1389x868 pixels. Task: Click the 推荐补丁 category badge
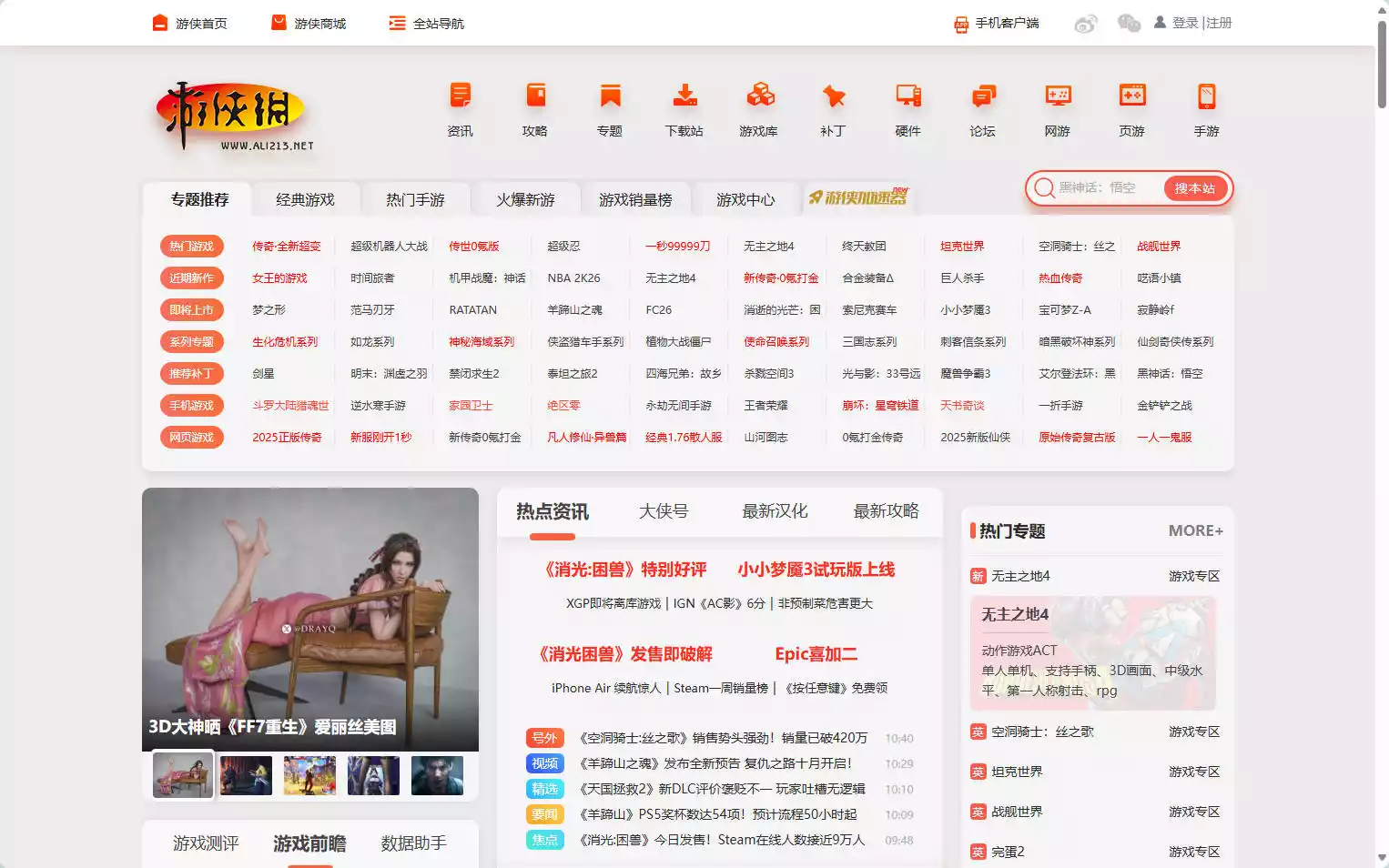[x=191, y=374]
